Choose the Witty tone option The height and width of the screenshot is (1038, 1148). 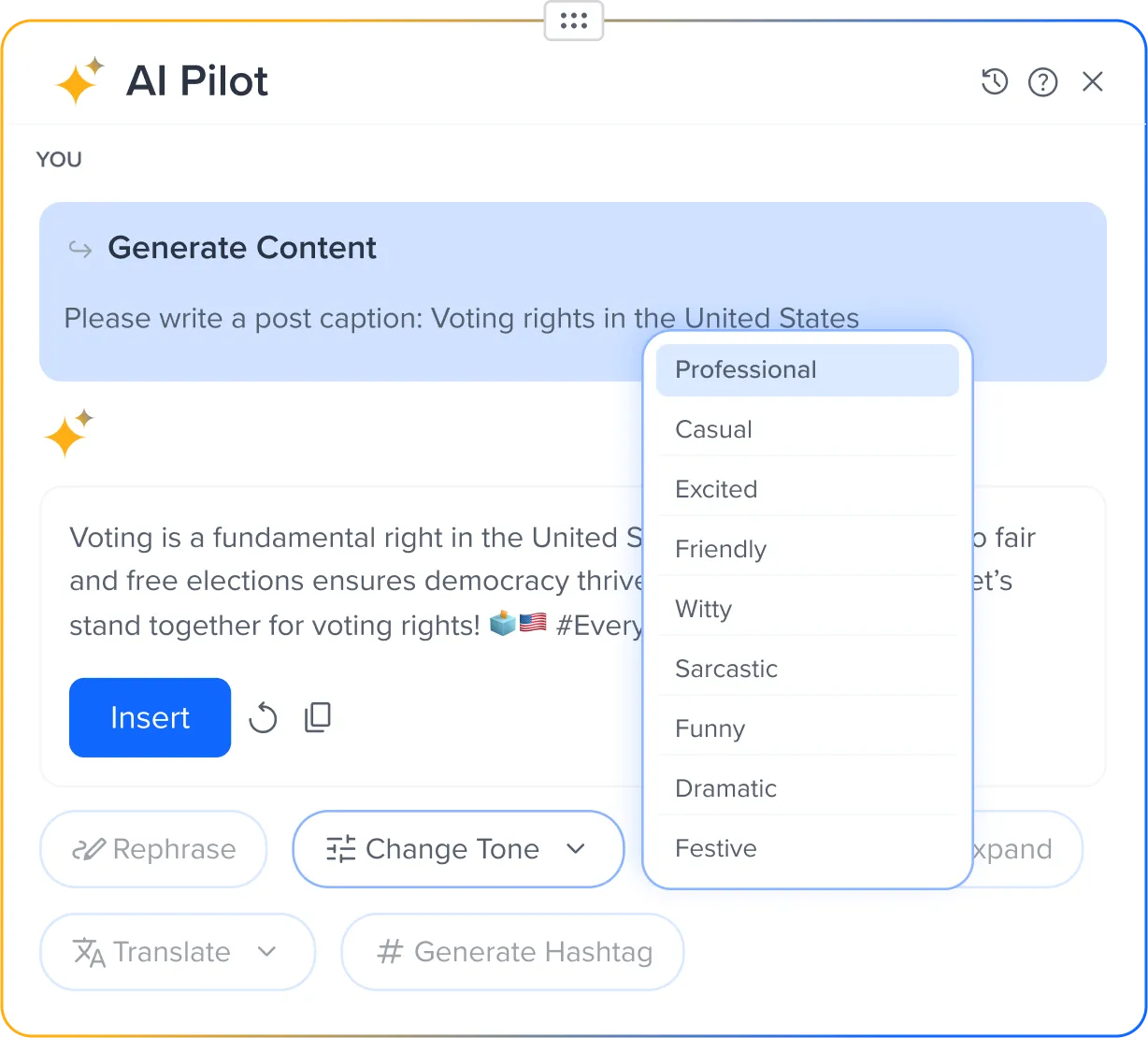coord(807,610)
